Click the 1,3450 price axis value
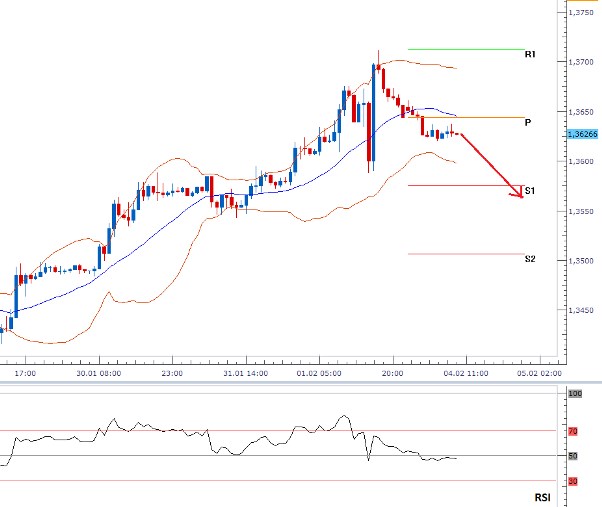 coord(581,310)
